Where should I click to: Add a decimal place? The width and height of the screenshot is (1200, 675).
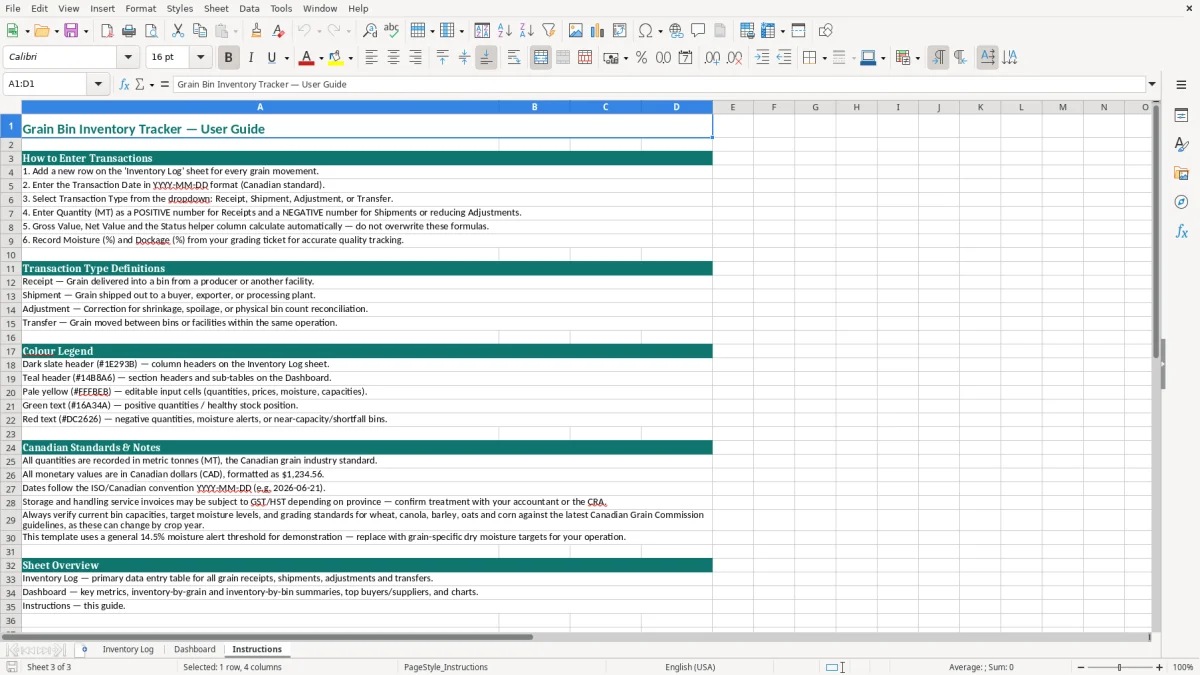click(712, 58)
